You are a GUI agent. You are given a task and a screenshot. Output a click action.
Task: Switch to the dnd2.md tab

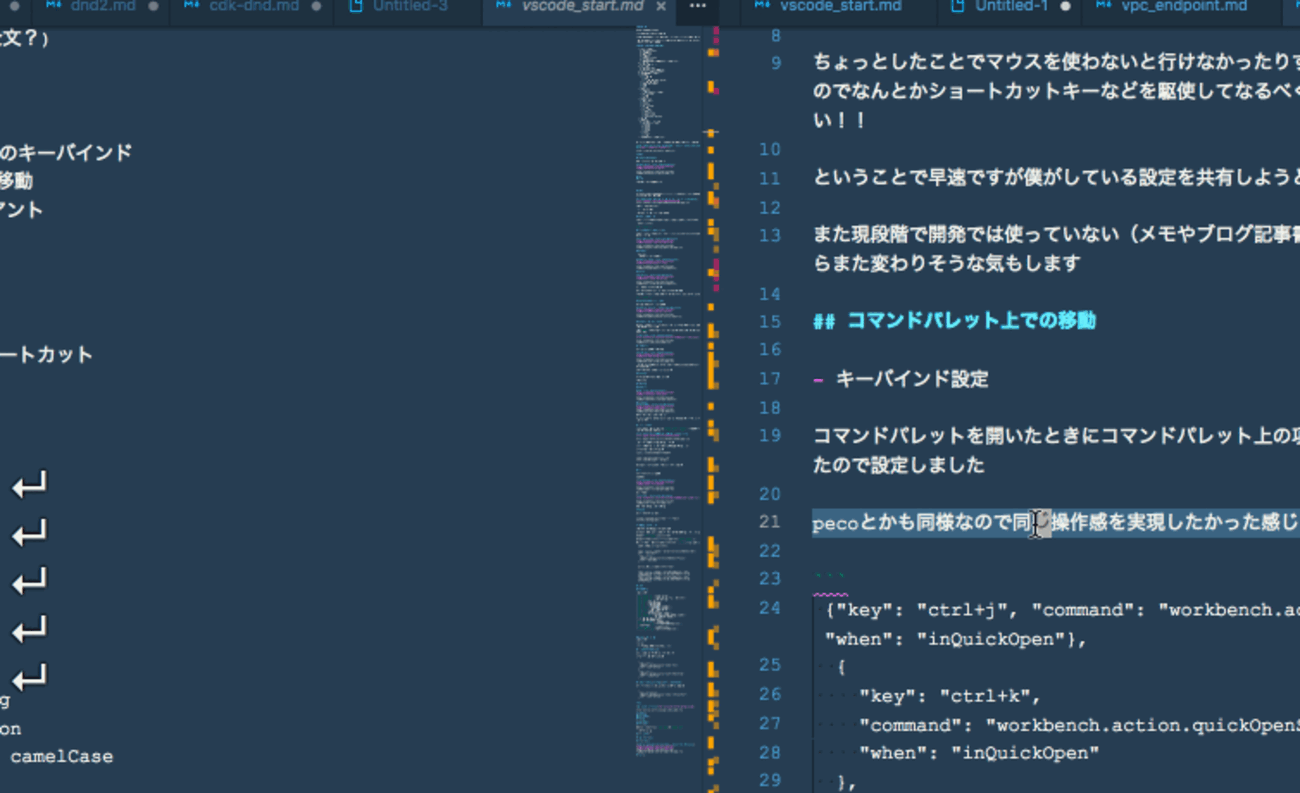coord(103,6)
